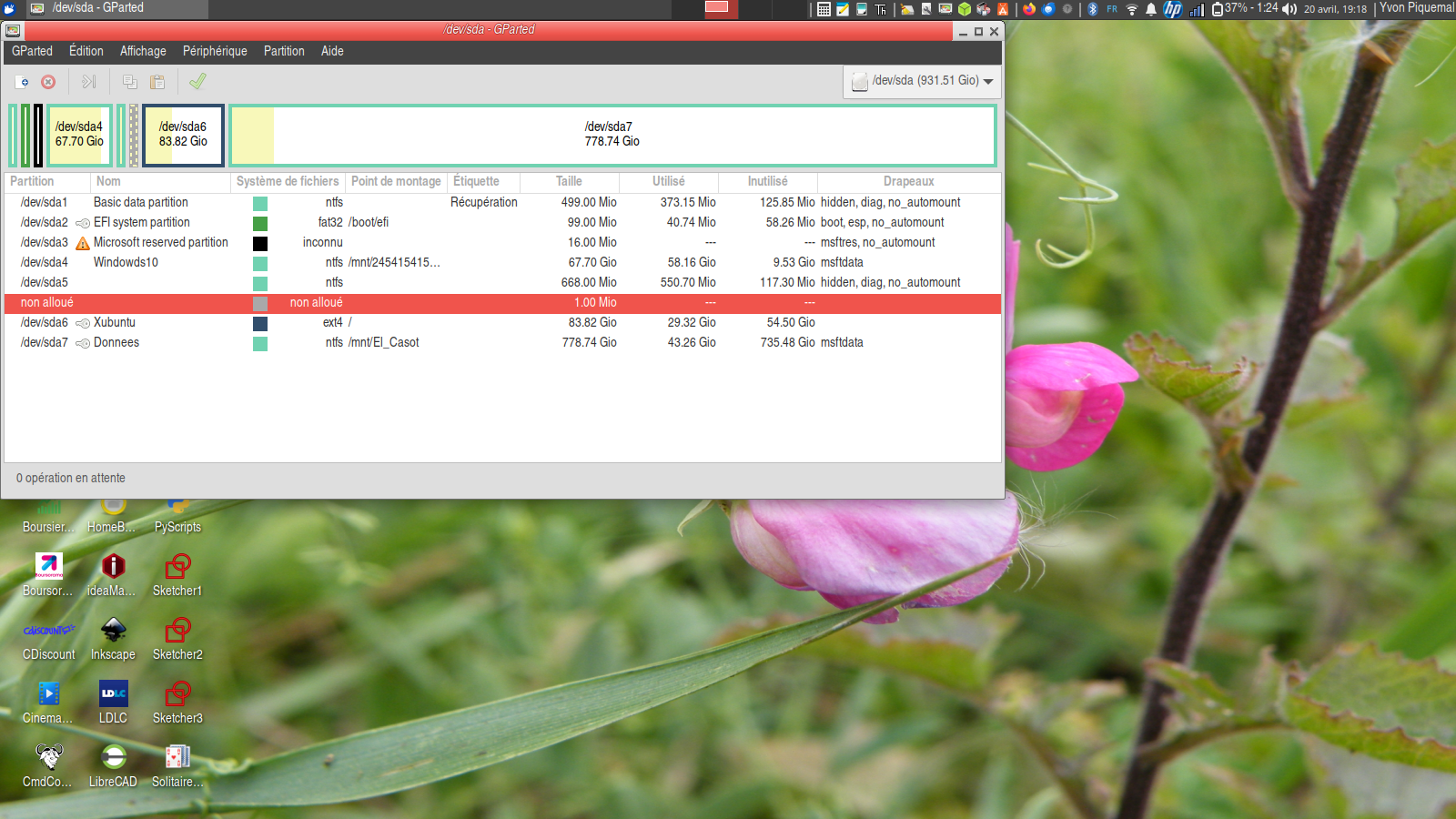Open the GParted menu
Screen dimensions: 1456x819
click(x=32, y=51)
